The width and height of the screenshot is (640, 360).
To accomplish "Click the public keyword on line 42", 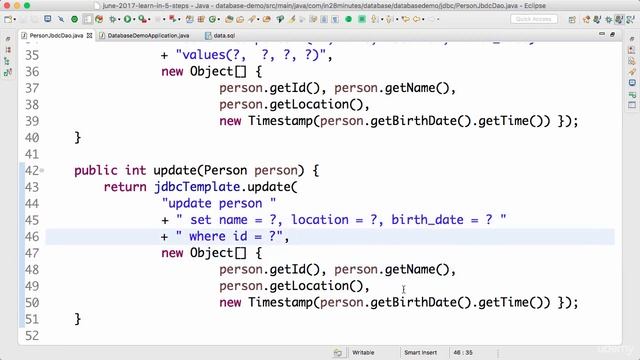I will 96,171.
